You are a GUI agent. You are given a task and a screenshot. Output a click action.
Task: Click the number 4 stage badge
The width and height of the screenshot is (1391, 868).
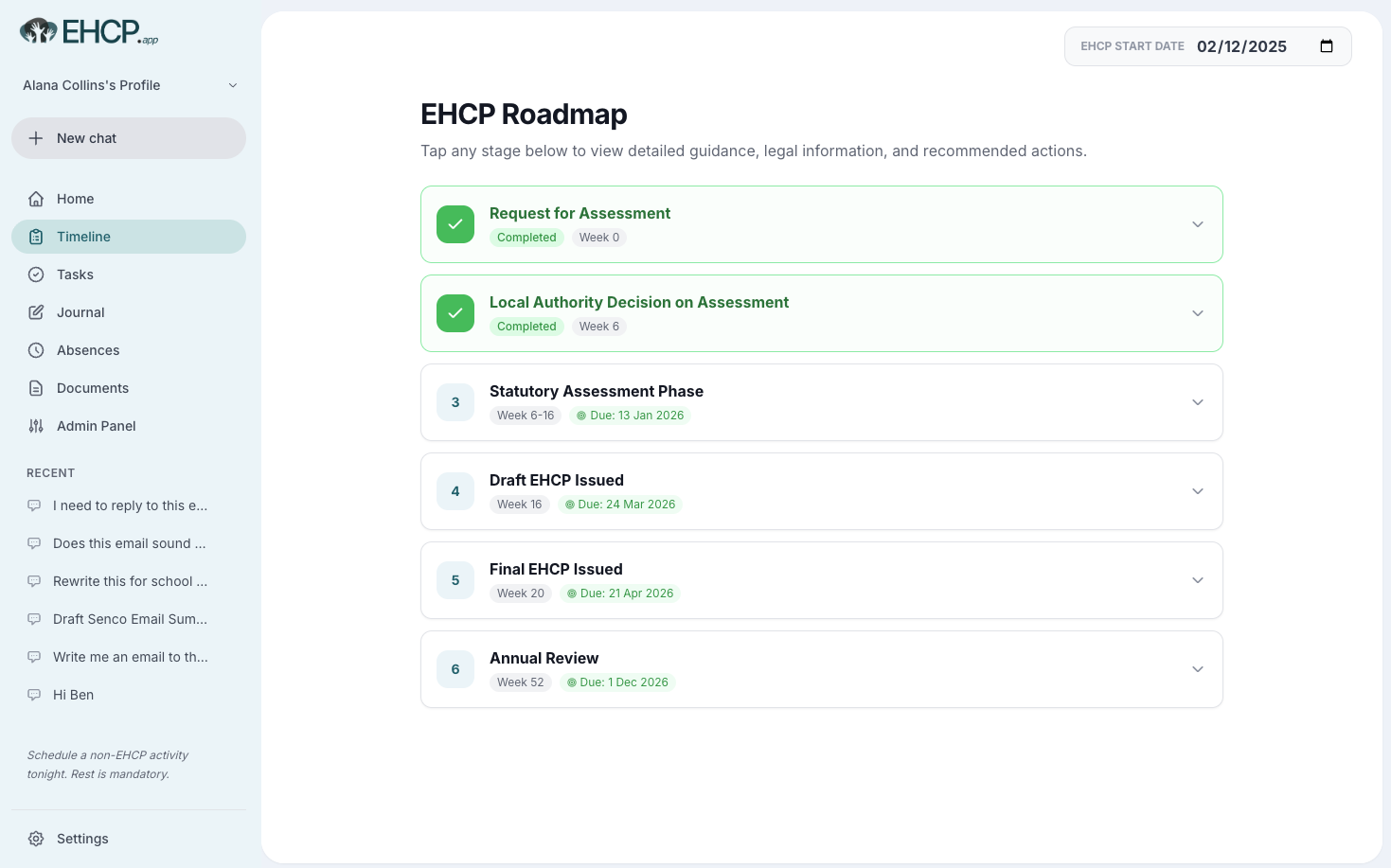[x=455, y=491]
